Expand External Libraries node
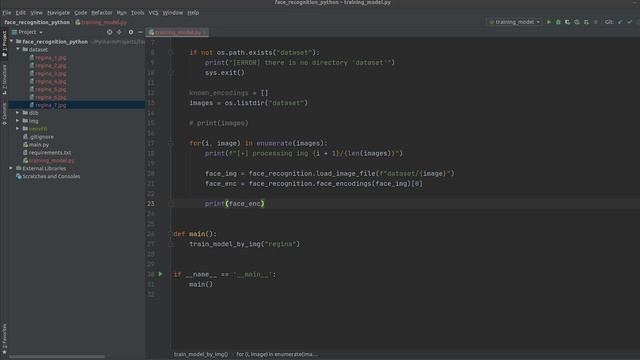 [11, 168]
